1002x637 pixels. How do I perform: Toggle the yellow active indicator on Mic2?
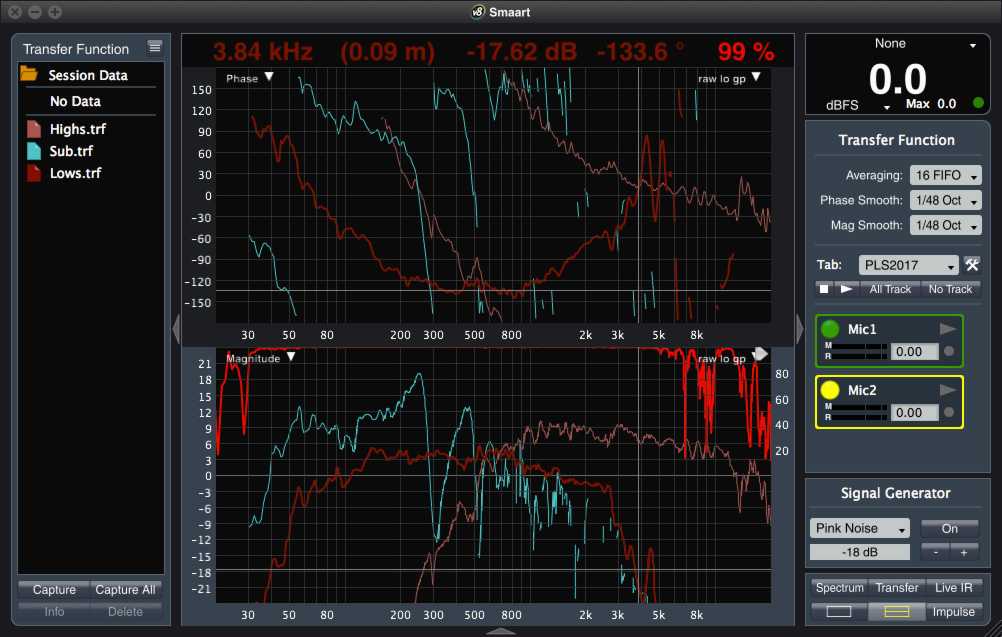(829, 390)
